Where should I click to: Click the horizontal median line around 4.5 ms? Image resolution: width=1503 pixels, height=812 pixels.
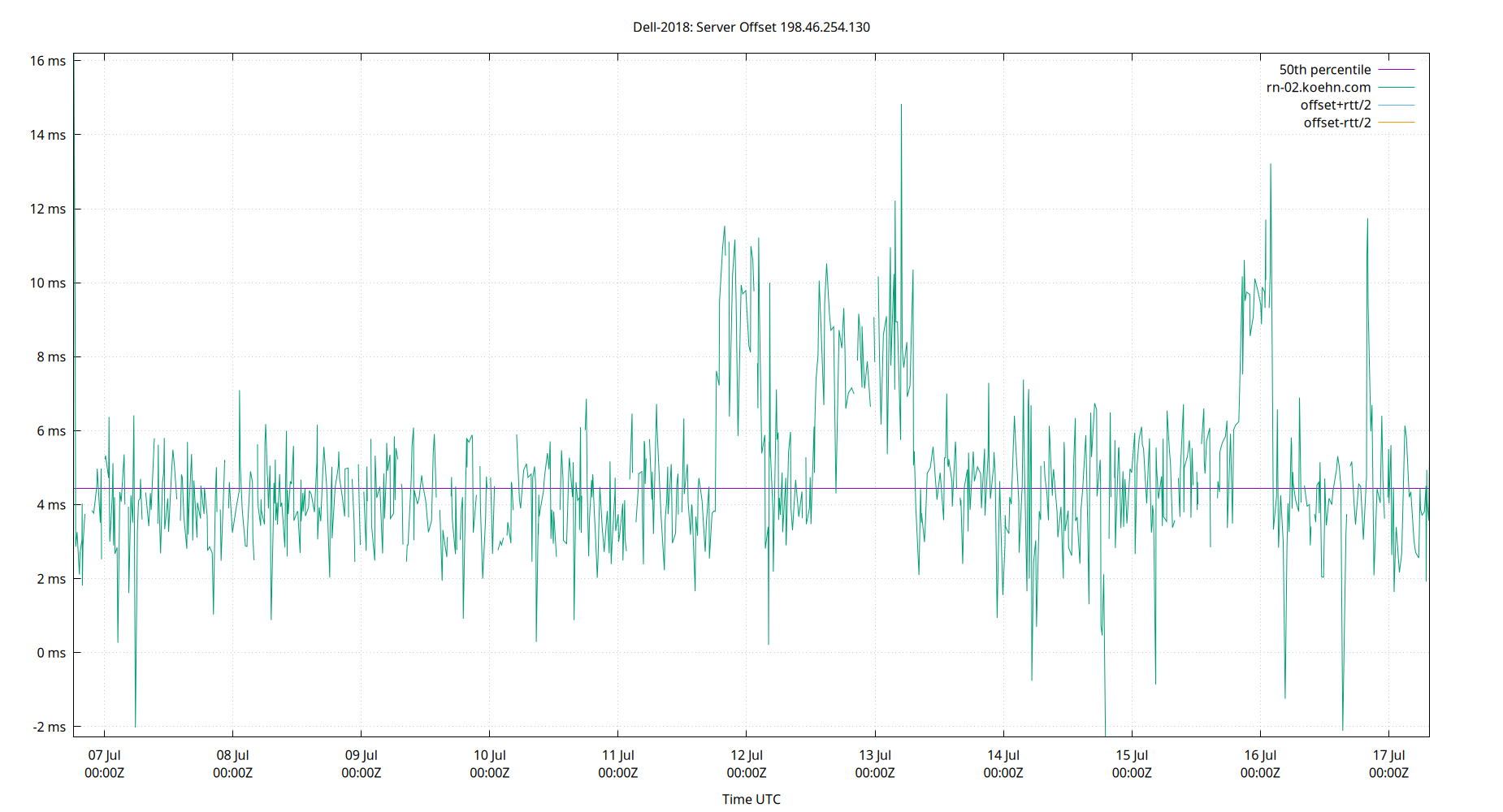pyautogui.click(x=487, y=488)
